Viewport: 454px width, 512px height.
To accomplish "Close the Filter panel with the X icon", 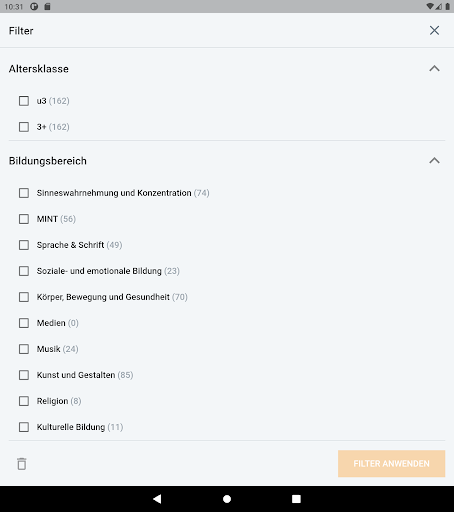I will pos(434,30).
